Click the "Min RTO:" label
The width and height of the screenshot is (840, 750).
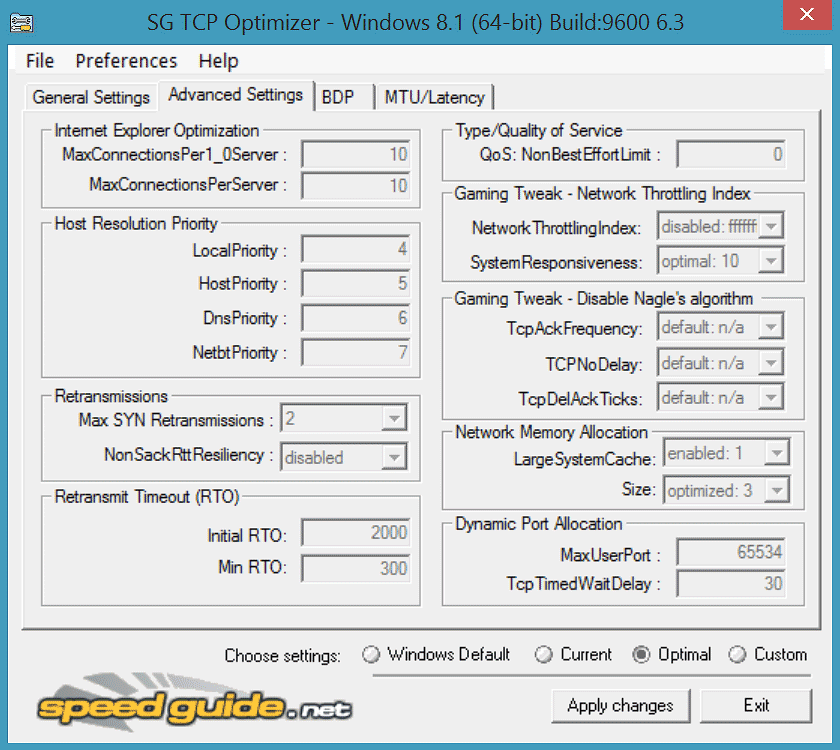click(x=252, y=567)
